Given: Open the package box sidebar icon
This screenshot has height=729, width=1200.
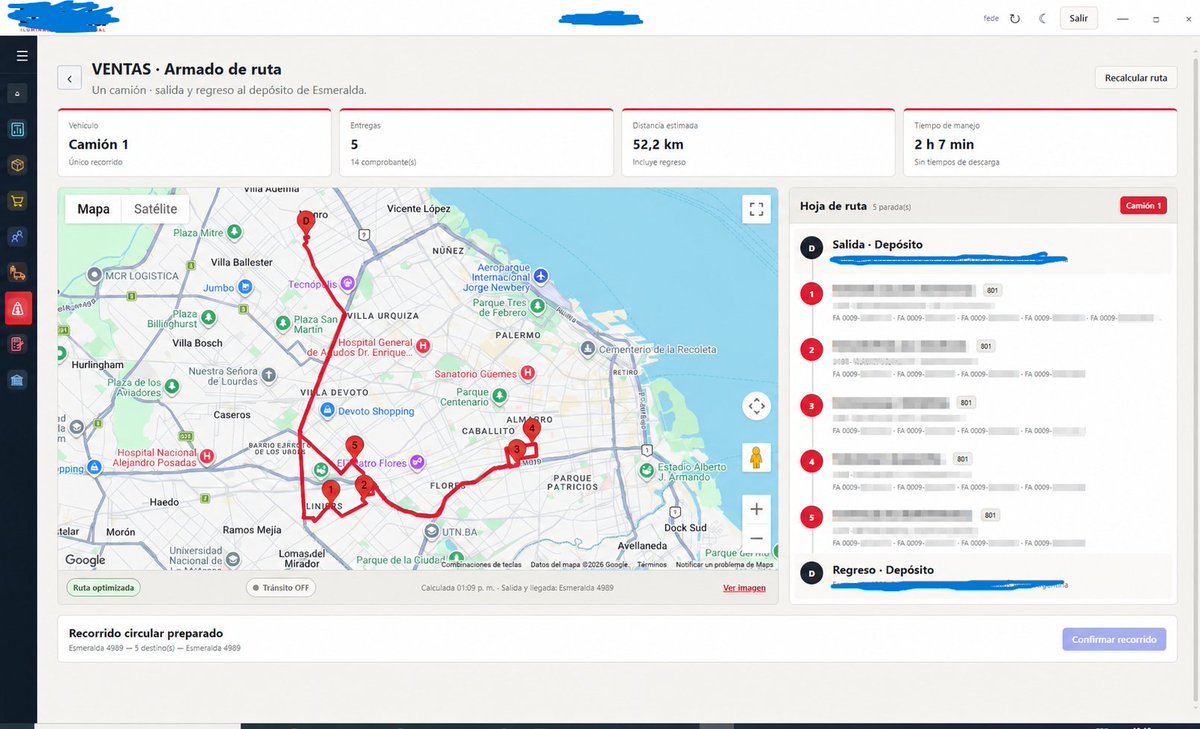Looking at the screenshot, I should pos(18,165).
